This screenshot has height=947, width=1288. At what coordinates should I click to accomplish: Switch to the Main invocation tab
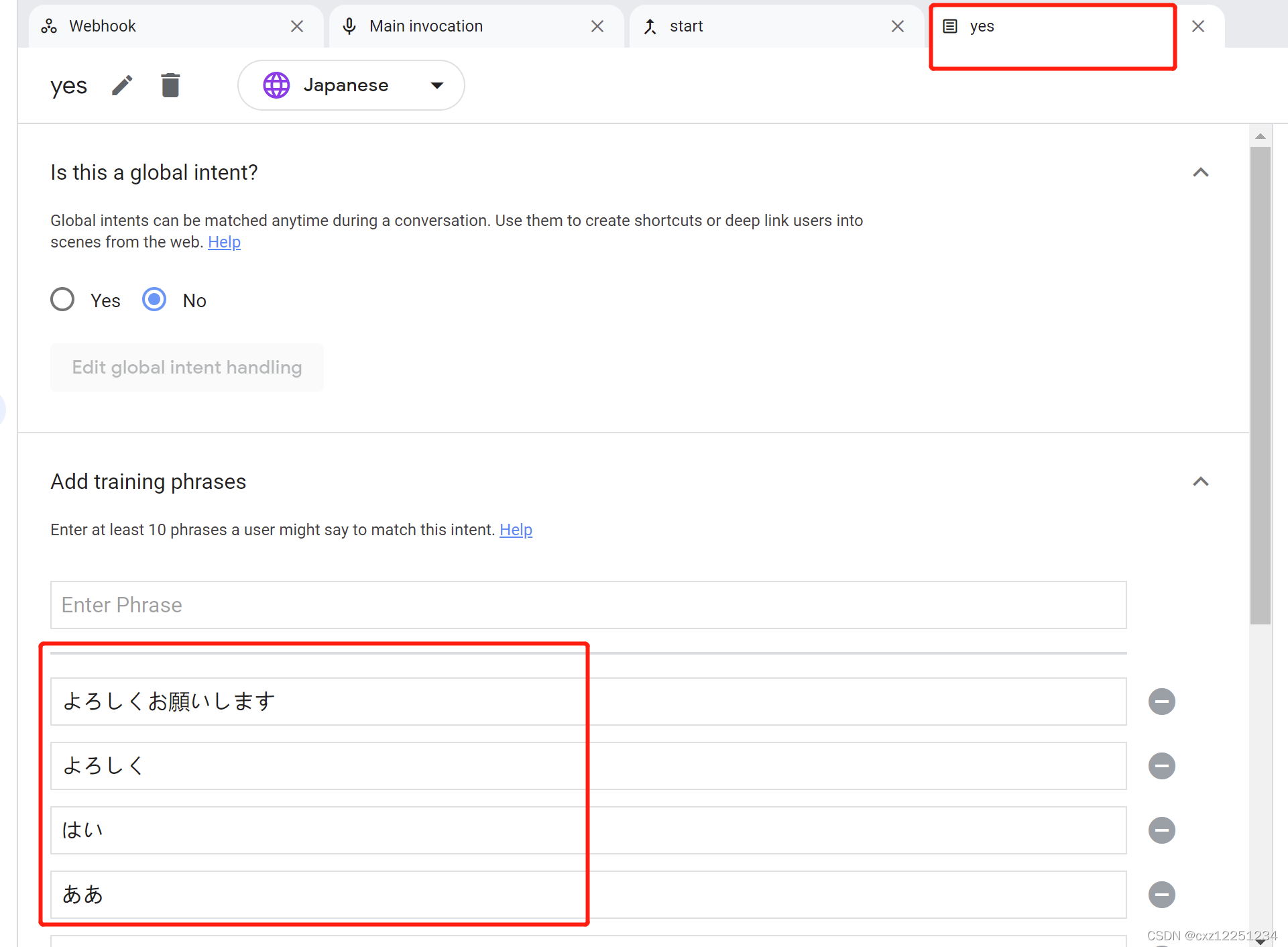pos(426,26)
